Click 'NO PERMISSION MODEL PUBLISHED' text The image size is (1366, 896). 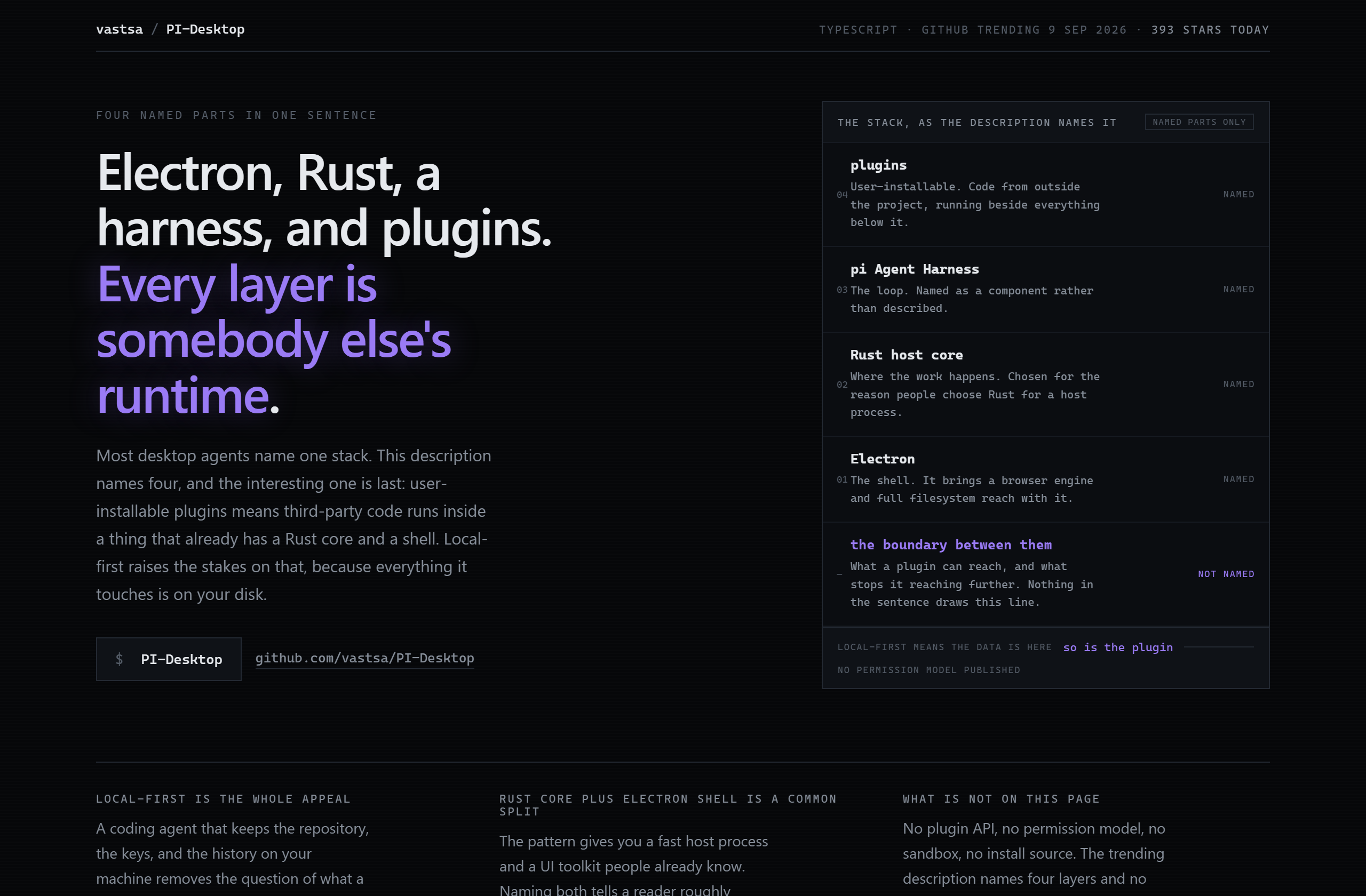(928, 670)
